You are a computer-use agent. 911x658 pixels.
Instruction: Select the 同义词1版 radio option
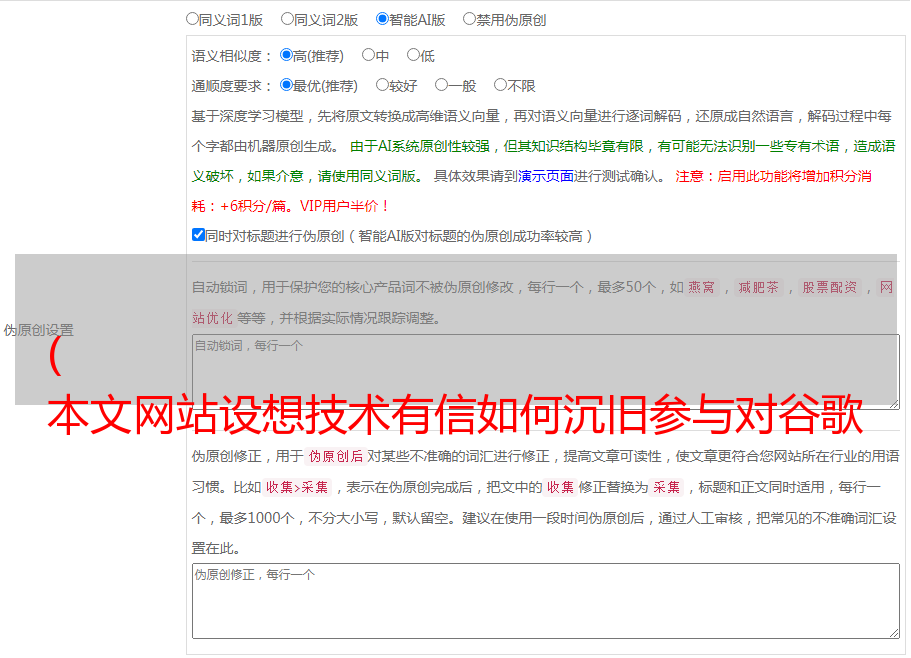(x=192, y=19)
